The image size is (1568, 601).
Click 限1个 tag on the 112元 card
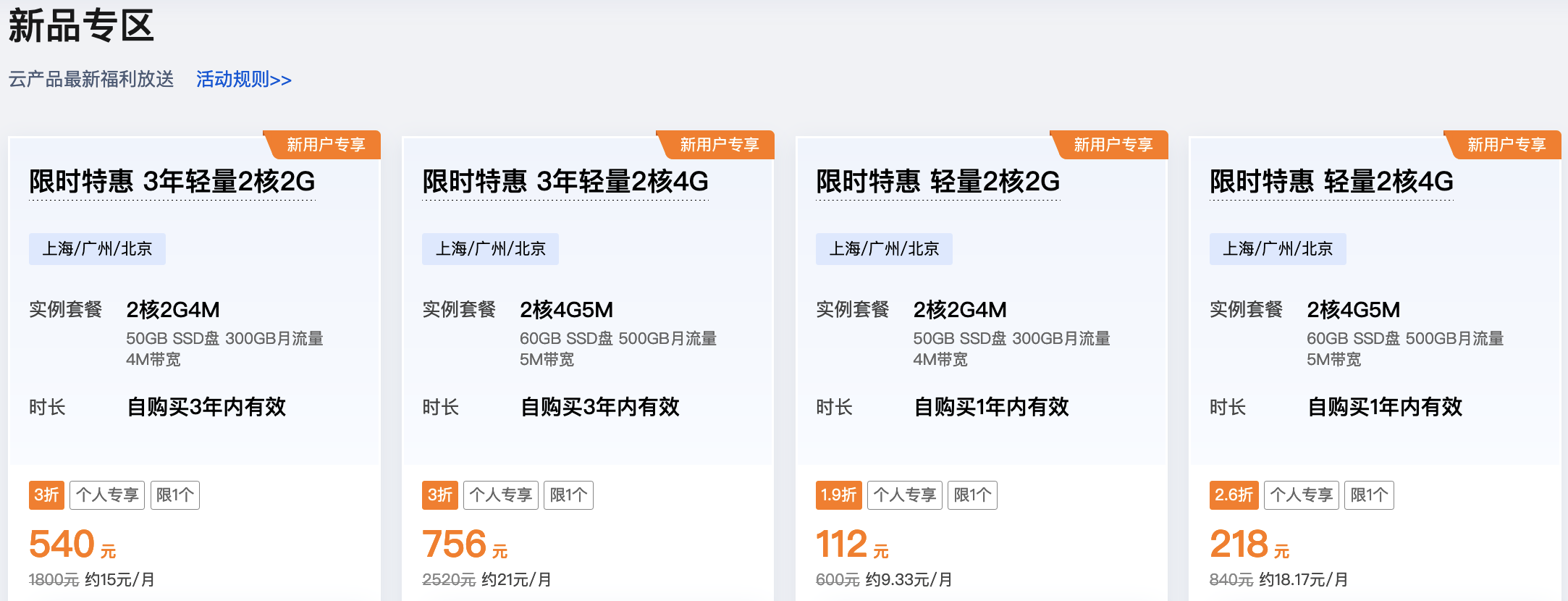point(972,495)
